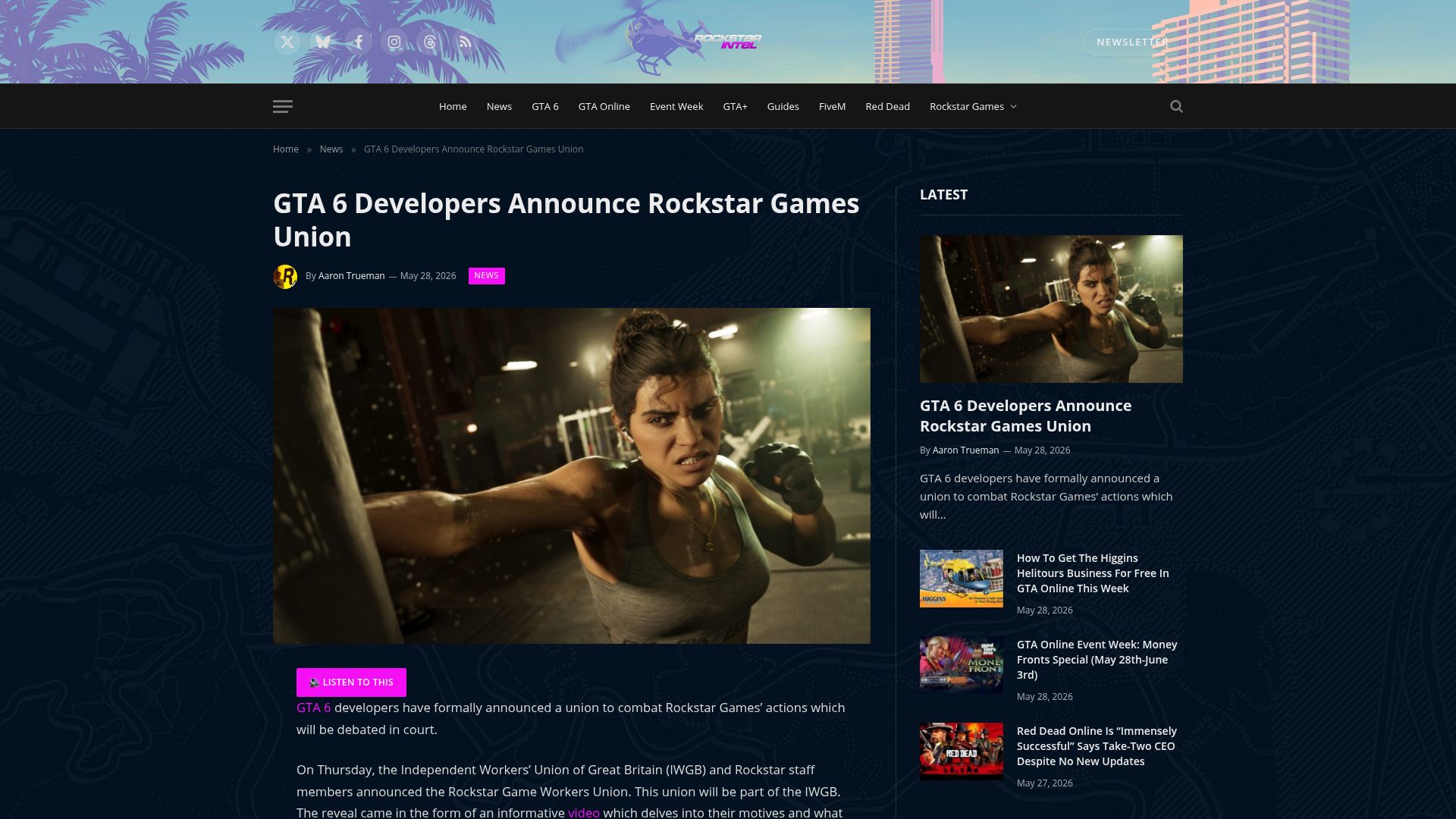Click the Rockstar Intel site logo
Viewport: 1456px width, 819px height.
(x=728, y=42)
